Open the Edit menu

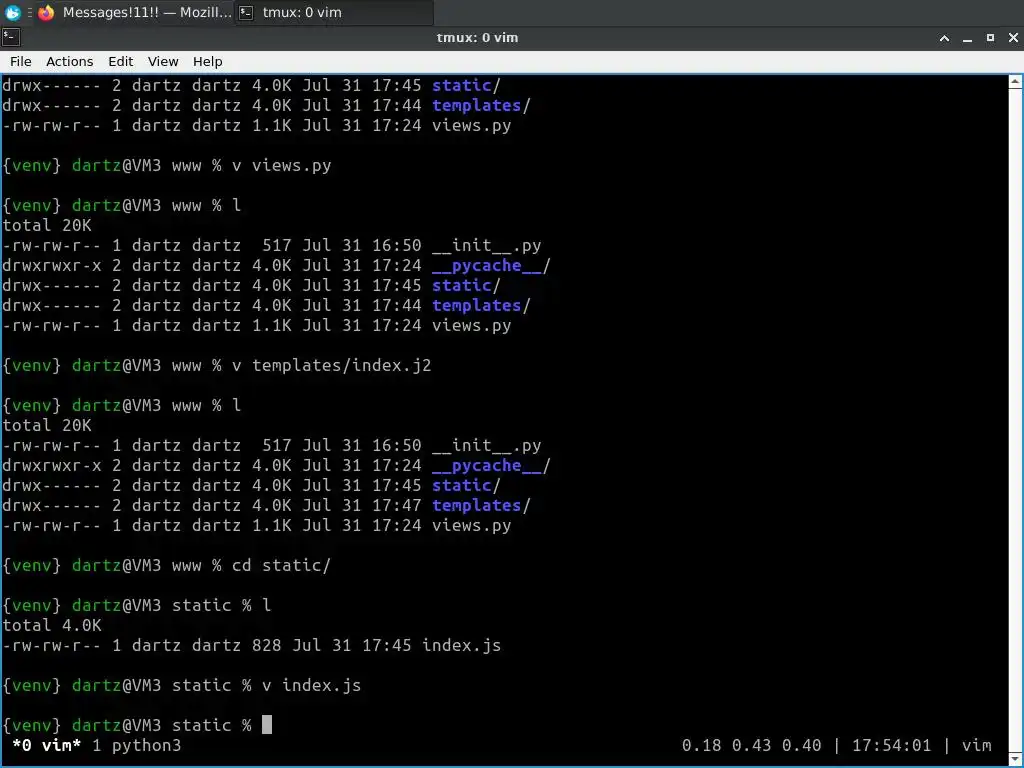pyautogui.click(x=120, y=61)
